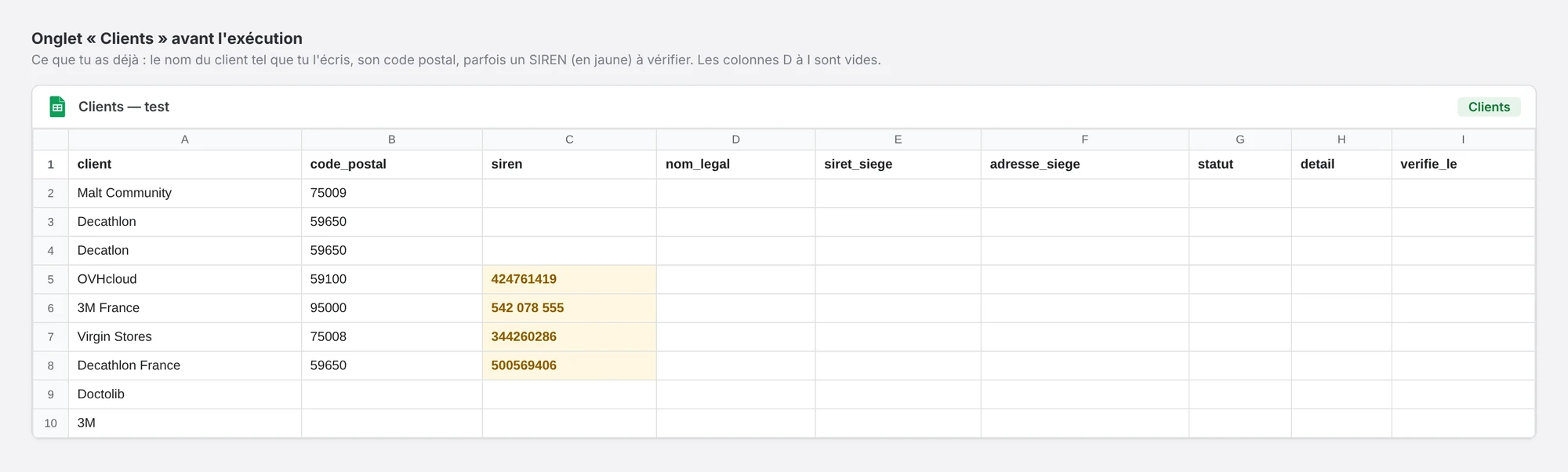Screen dimensions: 1568x472
Task: Click postal code 75009
Action: pos(392,193)
